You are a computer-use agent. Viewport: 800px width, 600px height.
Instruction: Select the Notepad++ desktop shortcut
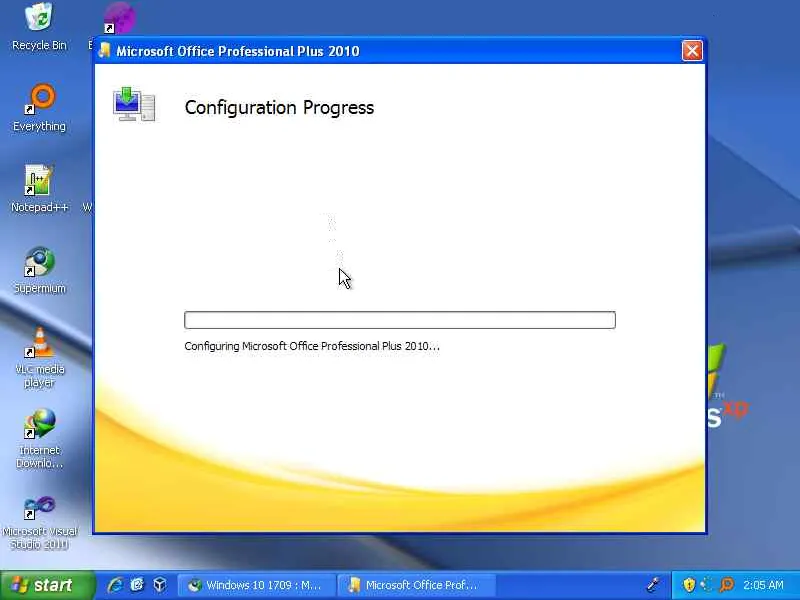point(39,189)
